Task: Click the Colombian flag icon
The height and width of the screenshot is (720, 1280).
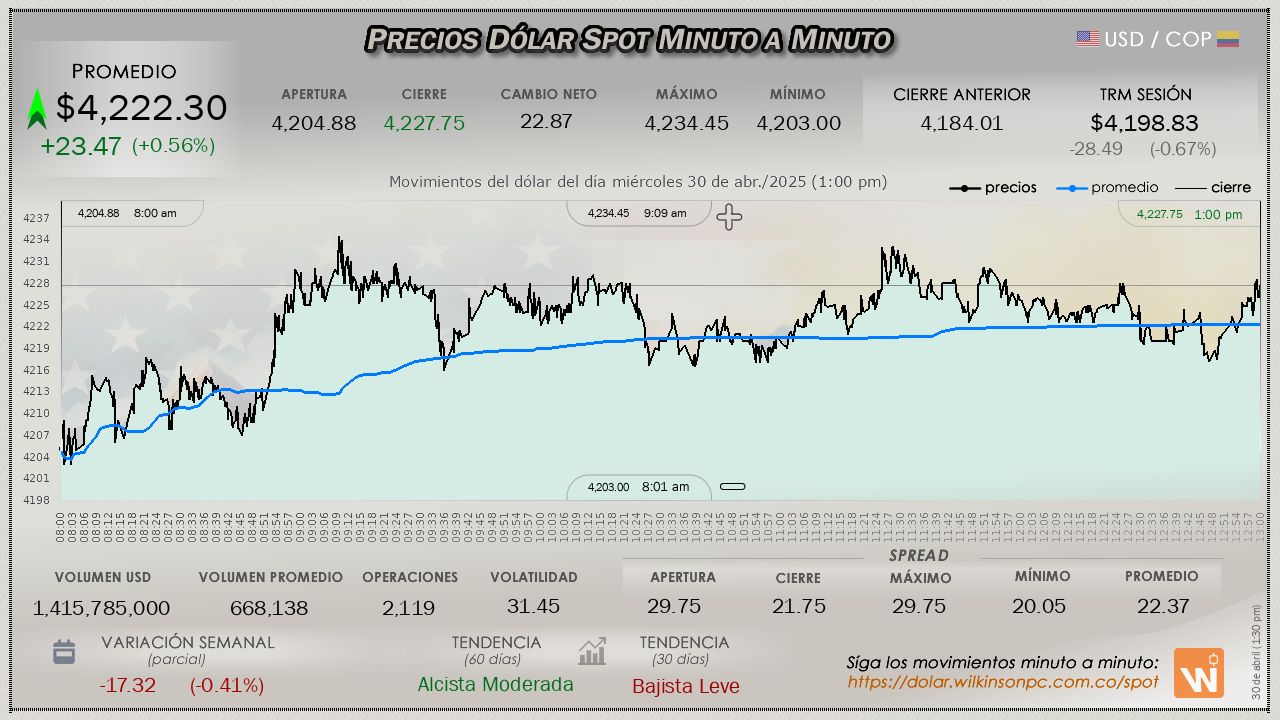Action: pos(1227,39)
